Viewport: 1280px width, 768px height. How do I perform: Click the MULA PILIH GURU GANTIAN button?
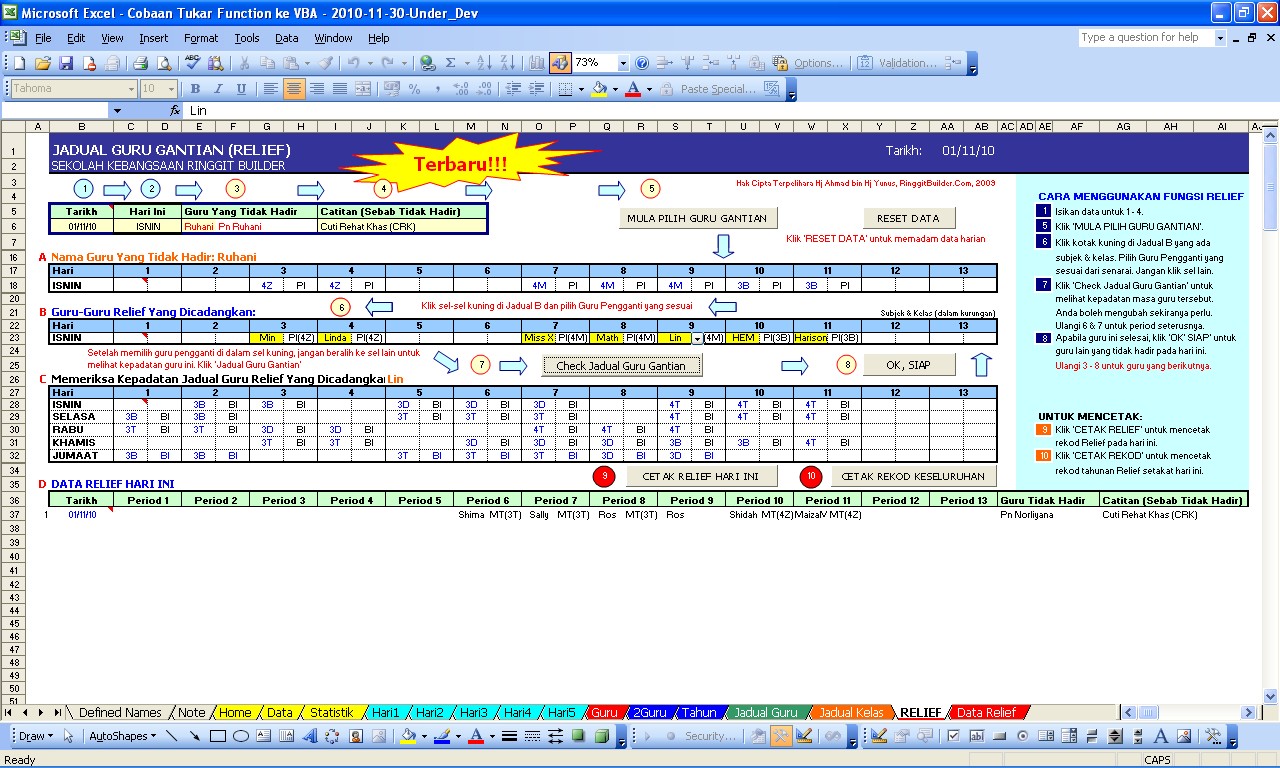(697, 218)
